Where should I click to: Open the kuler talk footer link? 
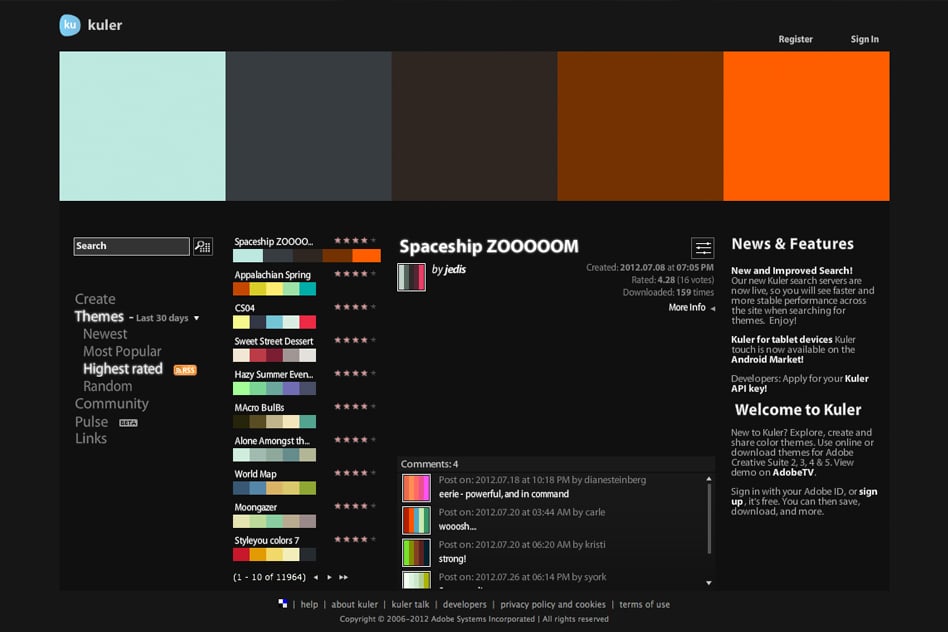[x=410, y=604]
